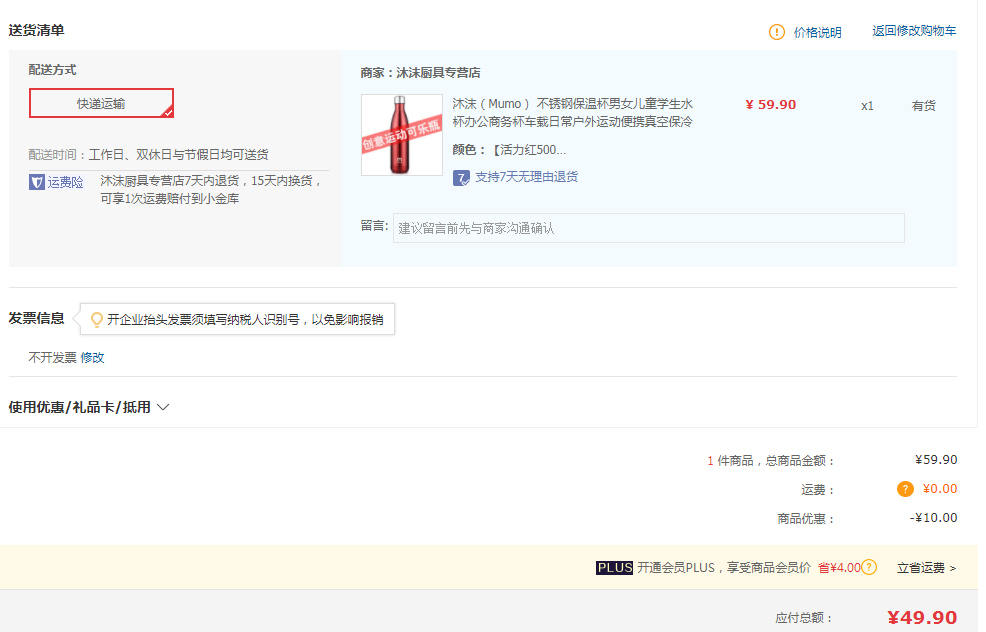The image size is (986, 632).
Task: Click the color text 【活力红500...
Action: pos(528,150)
